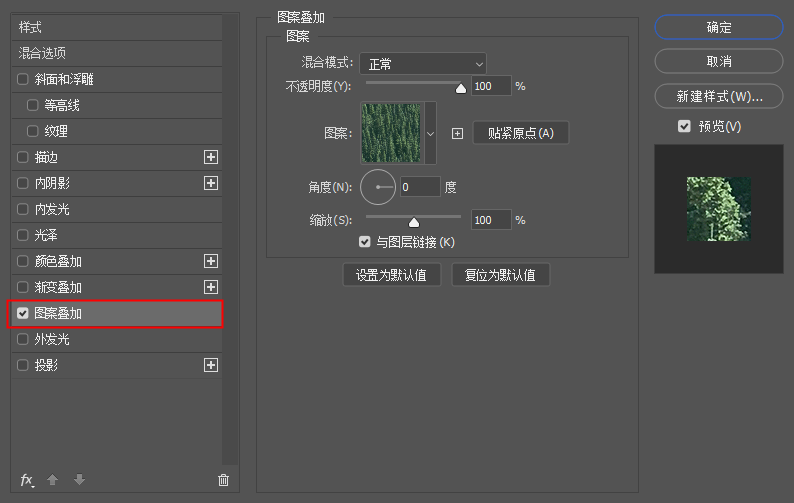Create new preset from current pattern icon
The image size is (794, 503).
coord(457,133)
